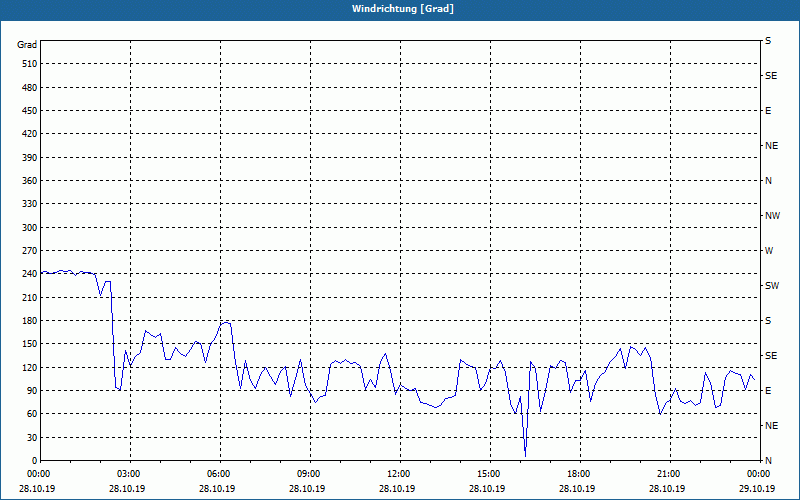Select the 480 y-axis value
The image size is (800, 500).
(30, 88)
